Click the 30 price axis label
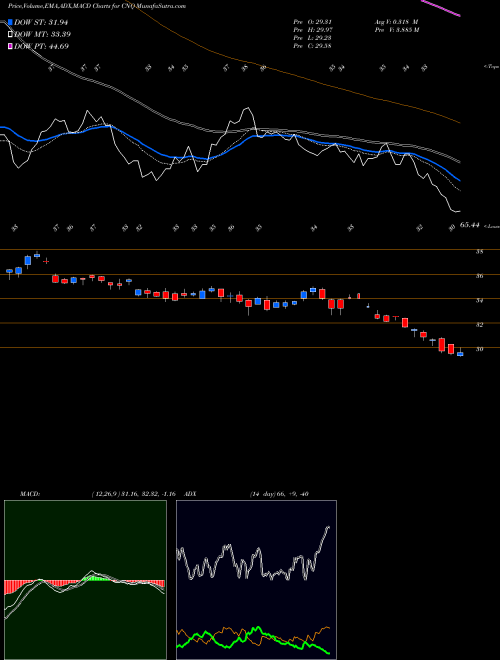 (479, 349)
